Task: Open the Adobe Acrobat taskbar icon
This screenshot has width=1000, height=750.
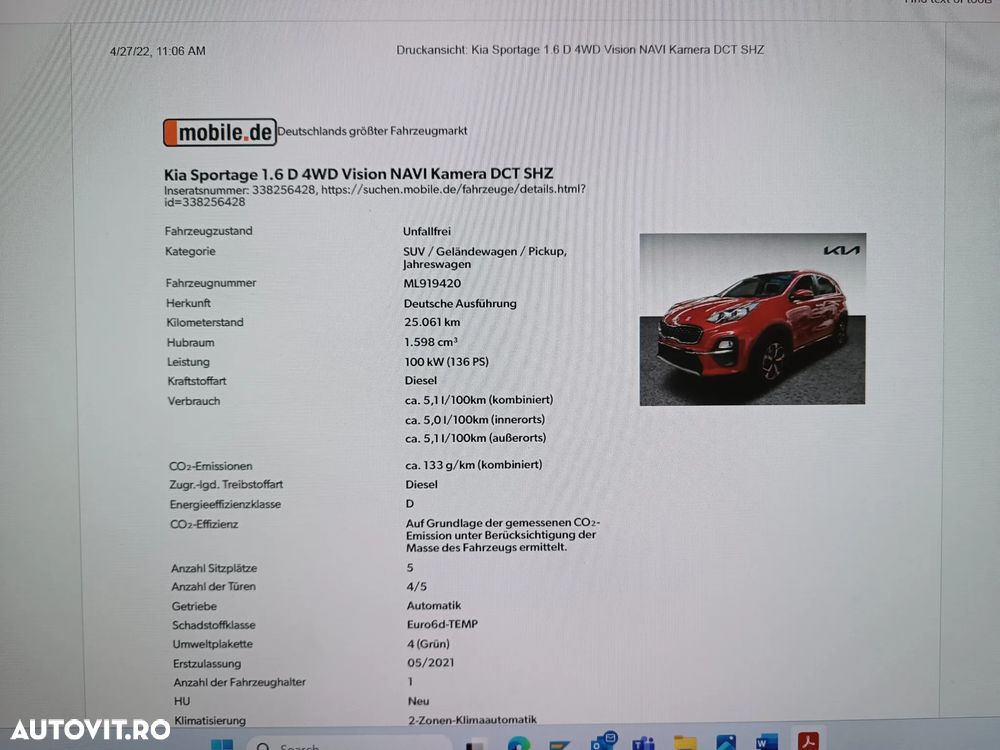Action: [x=809, y=740]
